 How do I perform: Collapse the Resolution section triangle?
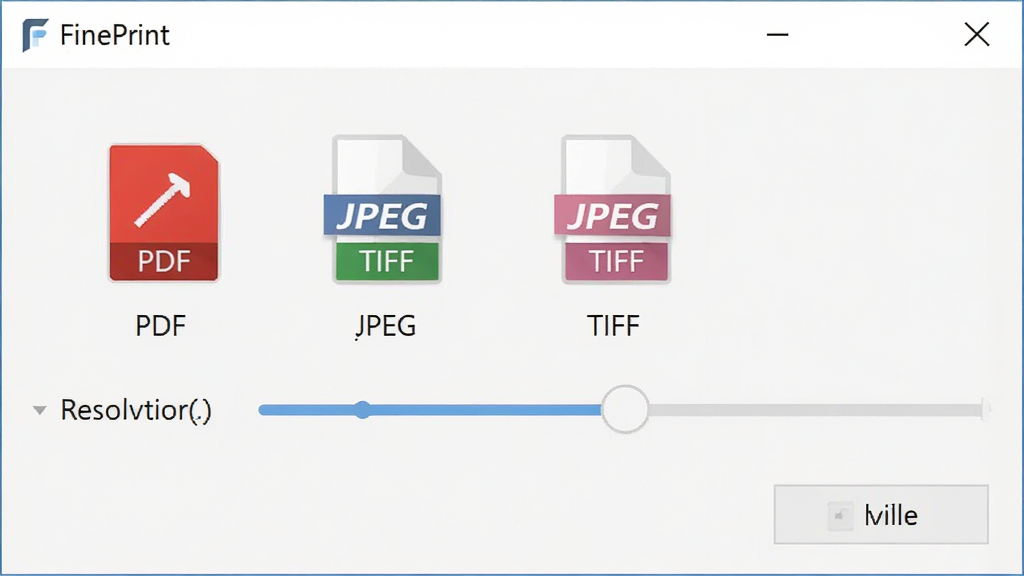tap(40, 411)
